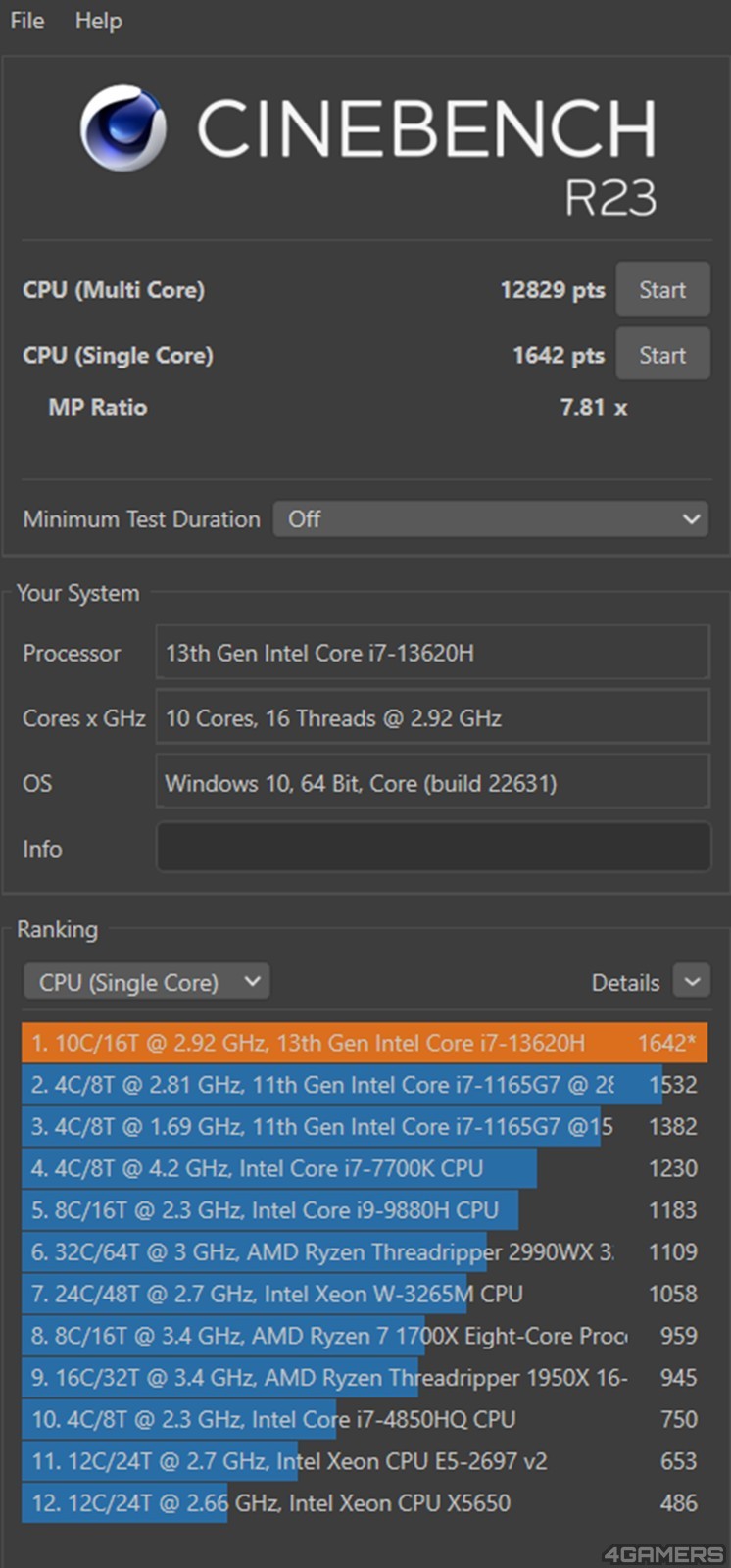Select the Xeon X5650 ranking row

(x=364, y=1503)
